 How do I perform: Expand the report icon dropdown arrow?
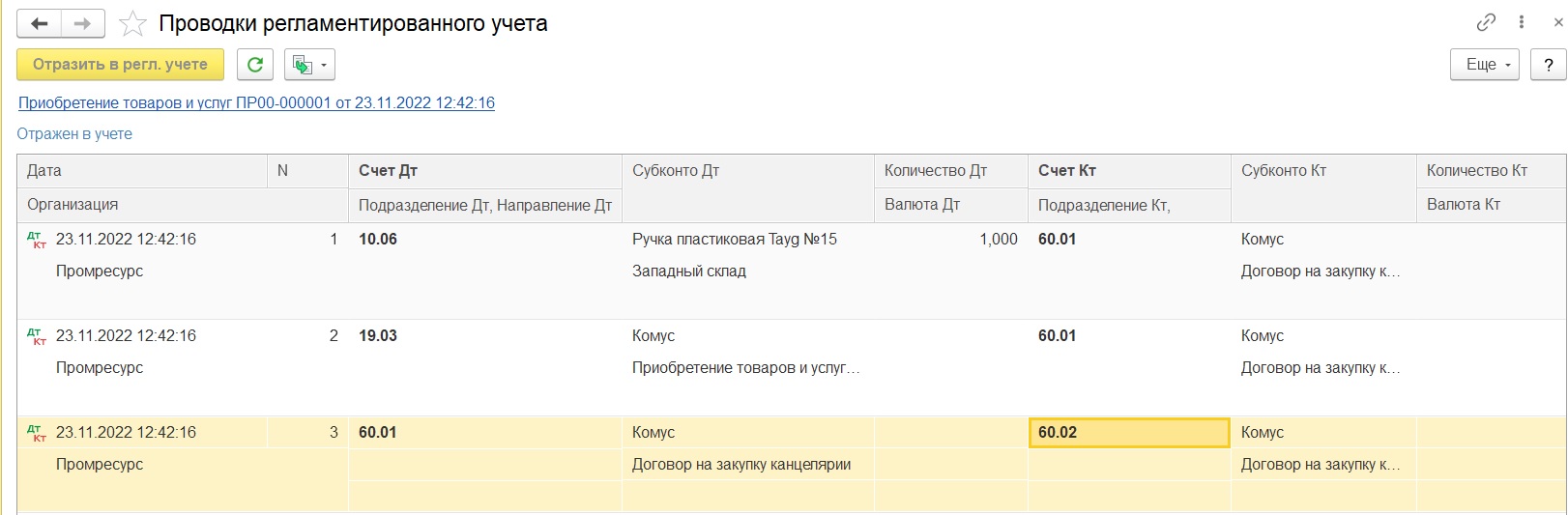tap(323, 66)
